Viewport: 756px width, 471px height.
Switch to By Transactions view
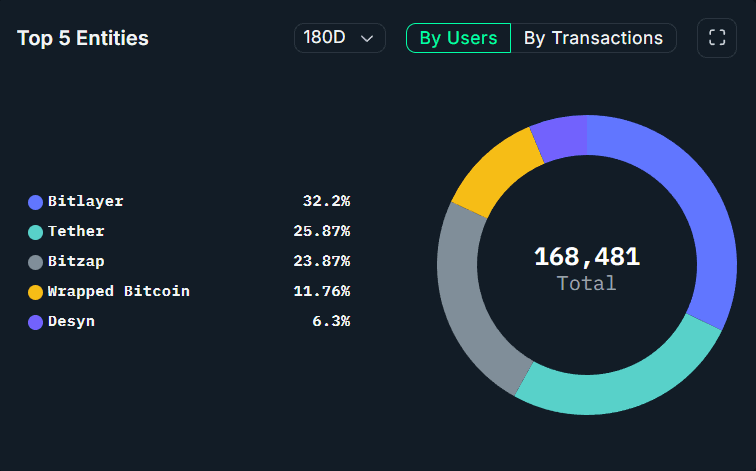pyautogui.click(x=593, y=38)
